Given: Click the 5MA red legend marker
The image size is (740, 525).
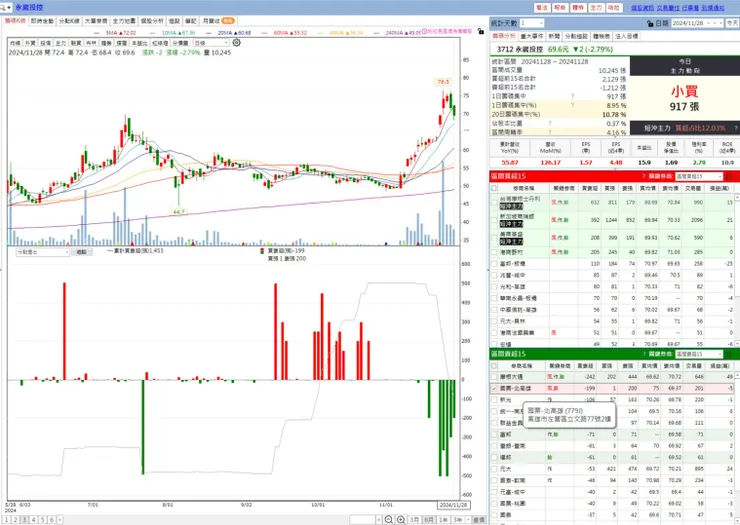Looking at the screenshot, I should [97, 33].
